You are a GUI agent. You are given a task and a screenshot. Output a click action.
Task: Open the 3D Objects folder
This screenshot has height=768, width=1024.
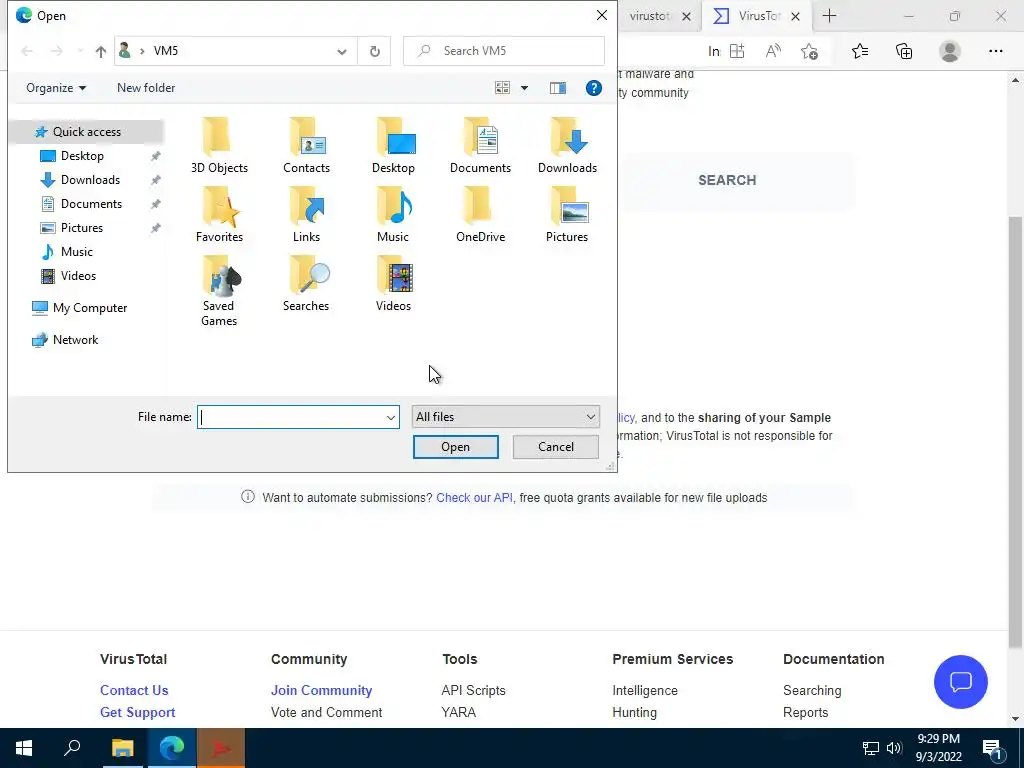tap(219, 146)
